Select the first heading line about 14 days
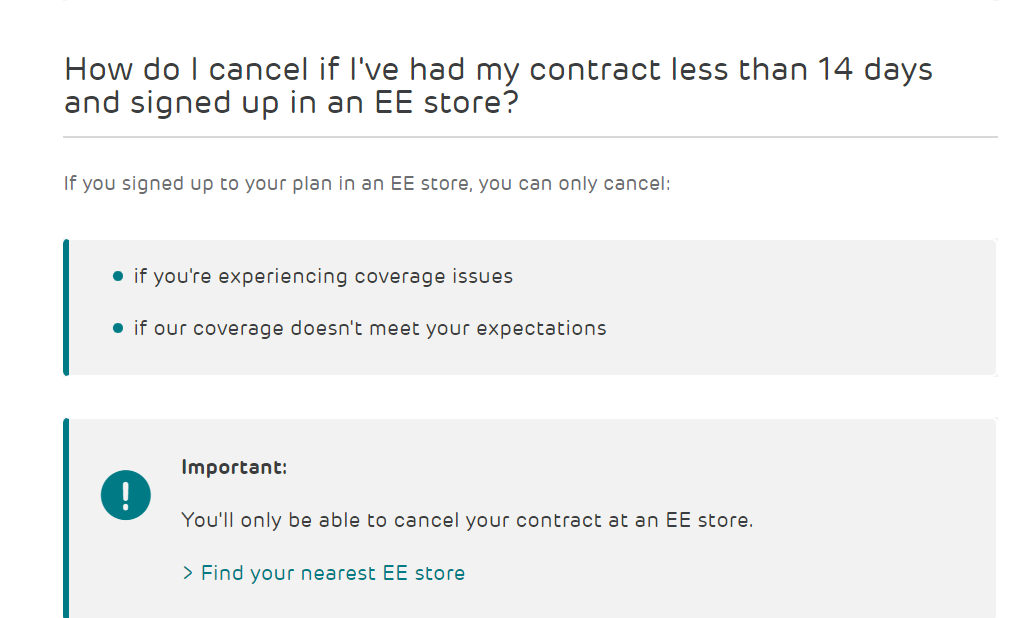 pyautogui.click(x=498, y=70)
